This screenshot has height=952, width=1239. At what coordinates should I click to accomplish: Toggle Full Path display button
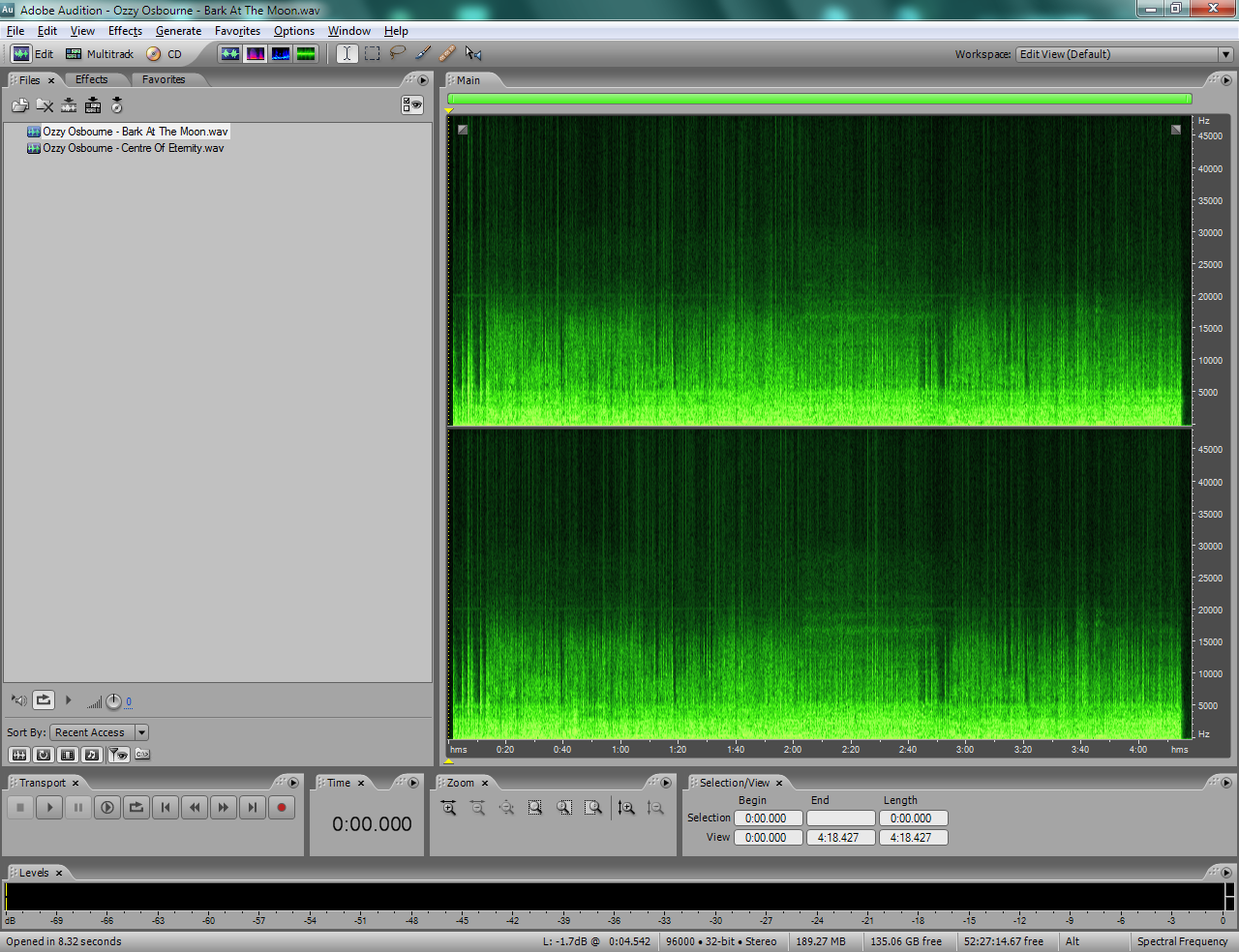pyautogui.click(x=142, y=755)
